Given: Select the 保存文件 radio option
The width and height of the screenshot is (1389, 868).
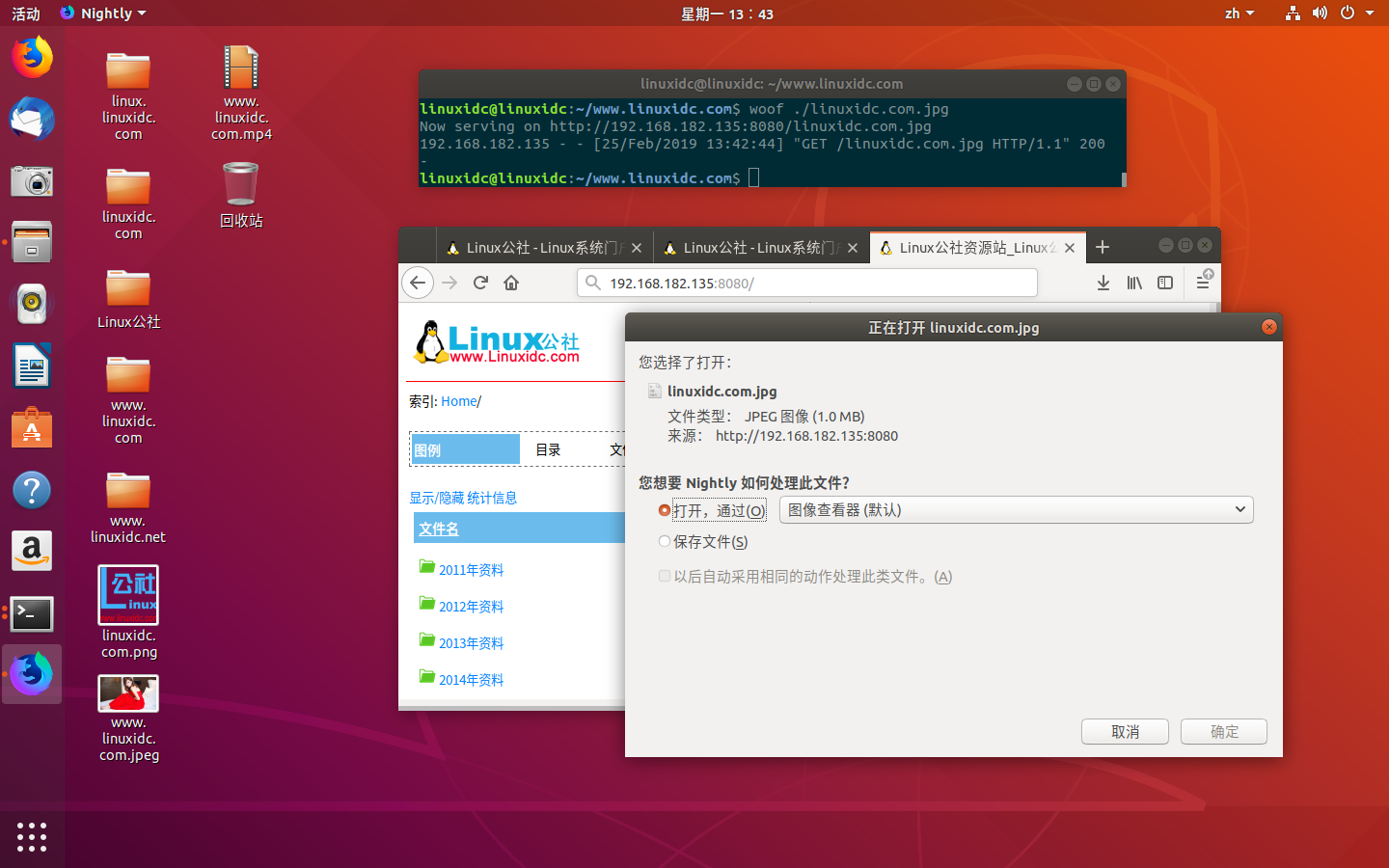Looking at the screenshot, I should (x=665, y=542).
